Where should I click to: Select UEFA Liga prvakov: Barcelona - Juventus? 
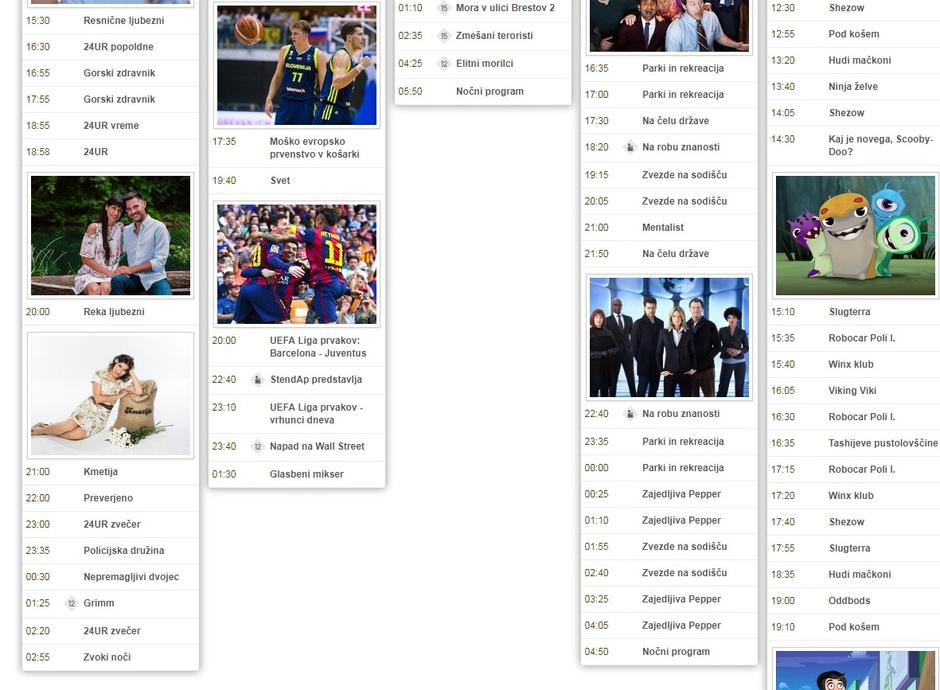(314, 346)
